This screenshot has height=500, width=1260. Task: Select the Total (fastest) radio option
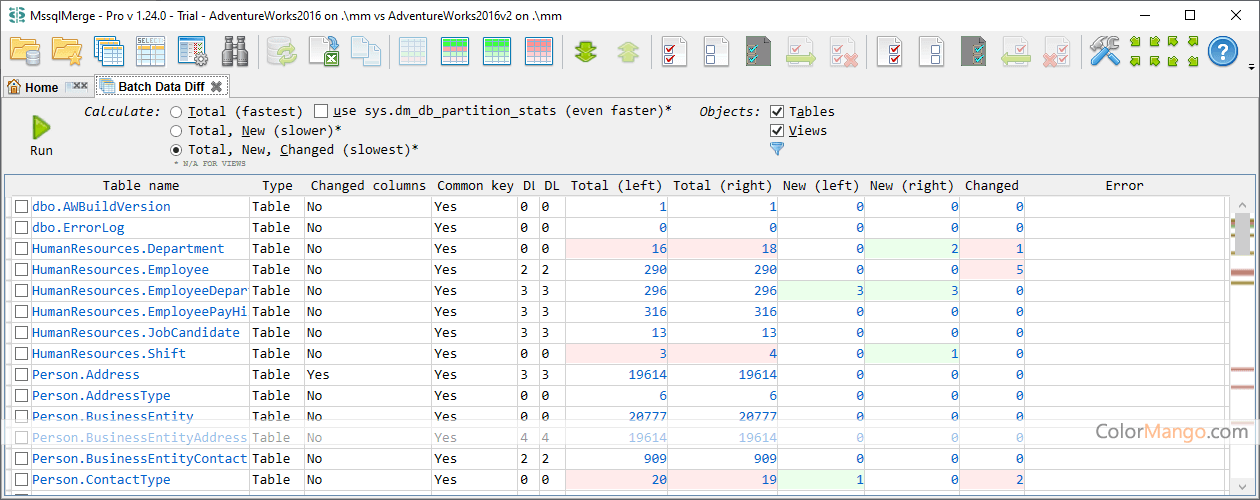point(176,112)
